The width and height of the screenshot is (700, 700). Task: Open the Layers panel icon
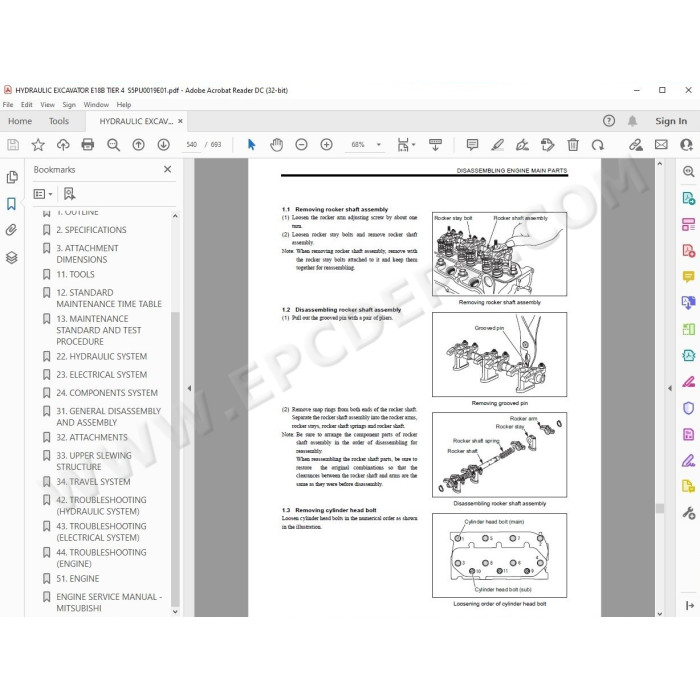[12, 258]
